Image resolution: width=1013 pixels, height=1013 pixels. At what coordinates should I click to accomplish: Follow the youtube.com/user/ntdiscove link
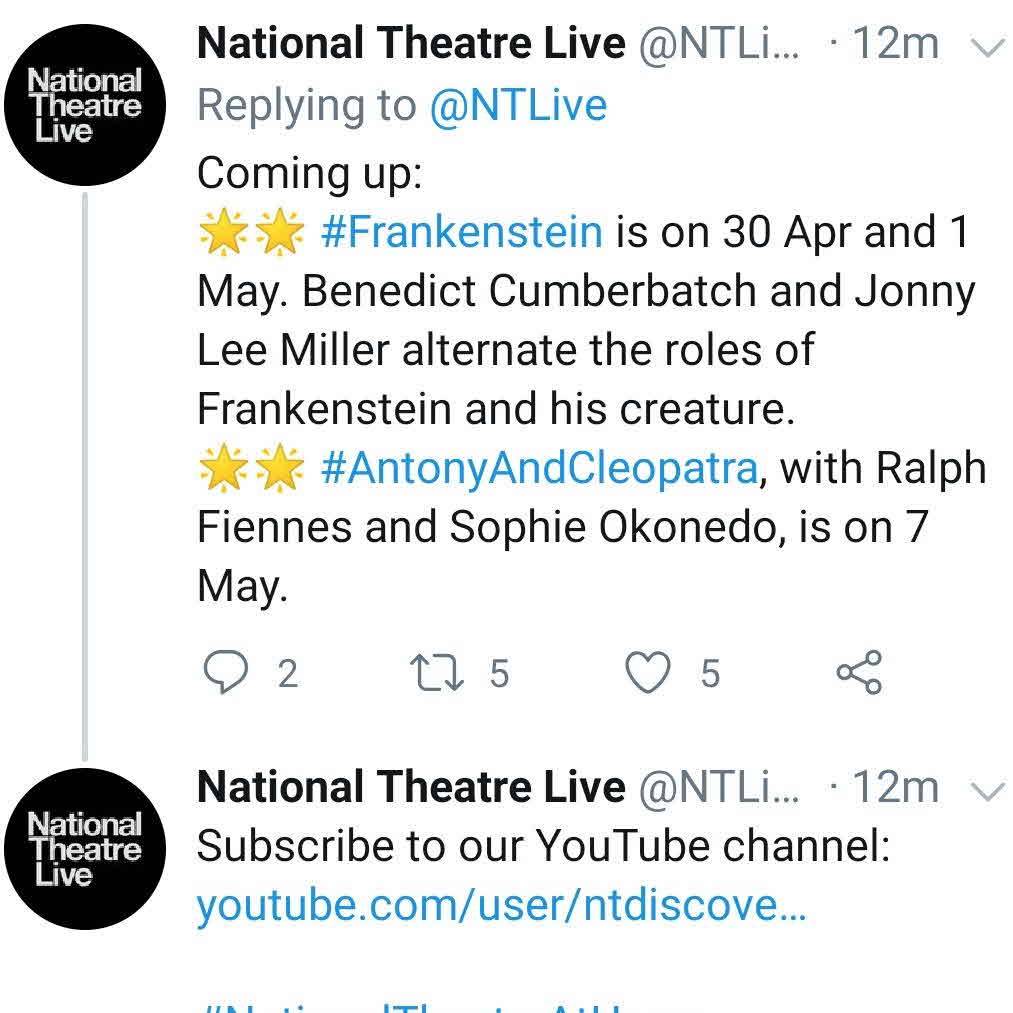(500, 906)
